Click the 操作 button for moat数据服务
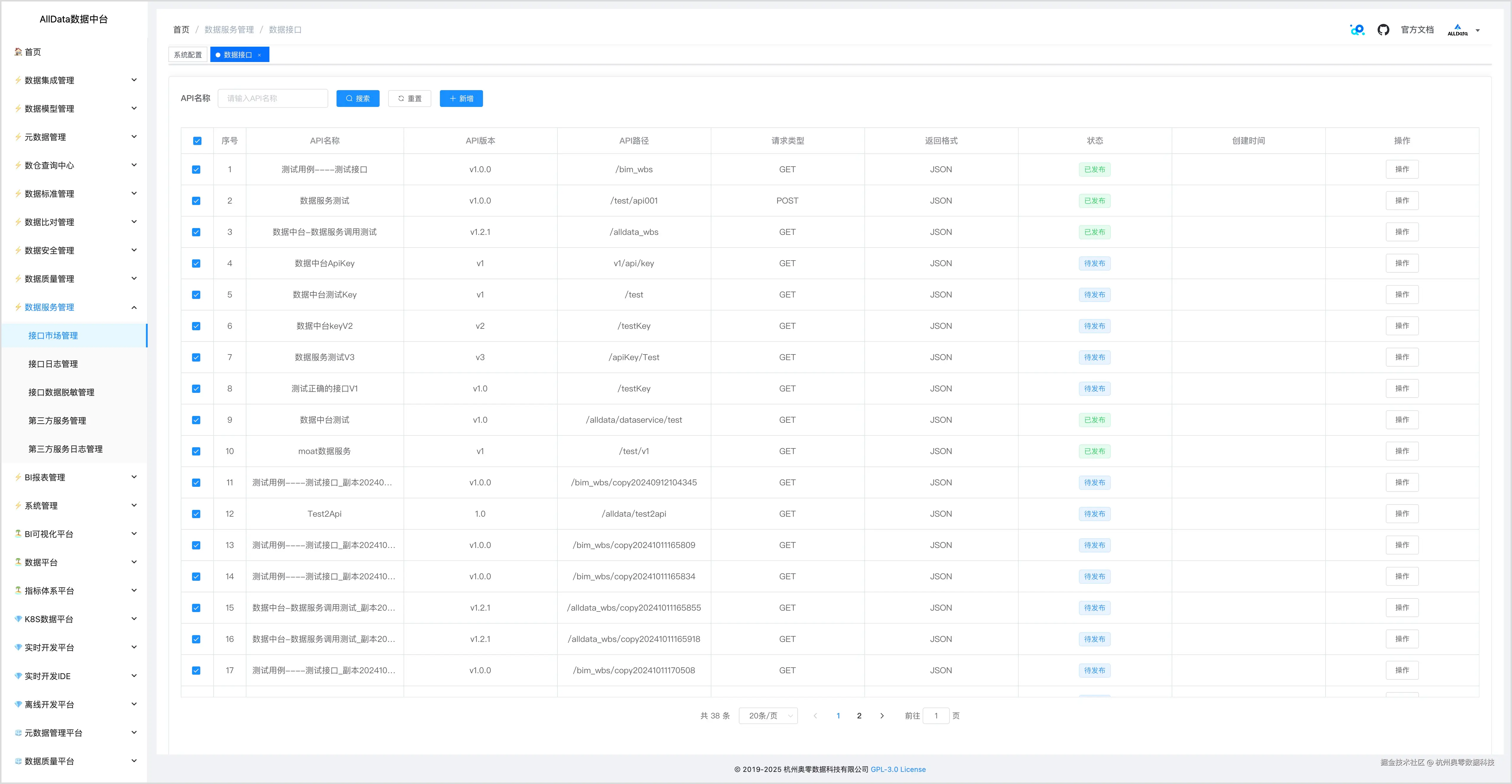Viewport: 1512px width, 784px height. click(1402, 451)
